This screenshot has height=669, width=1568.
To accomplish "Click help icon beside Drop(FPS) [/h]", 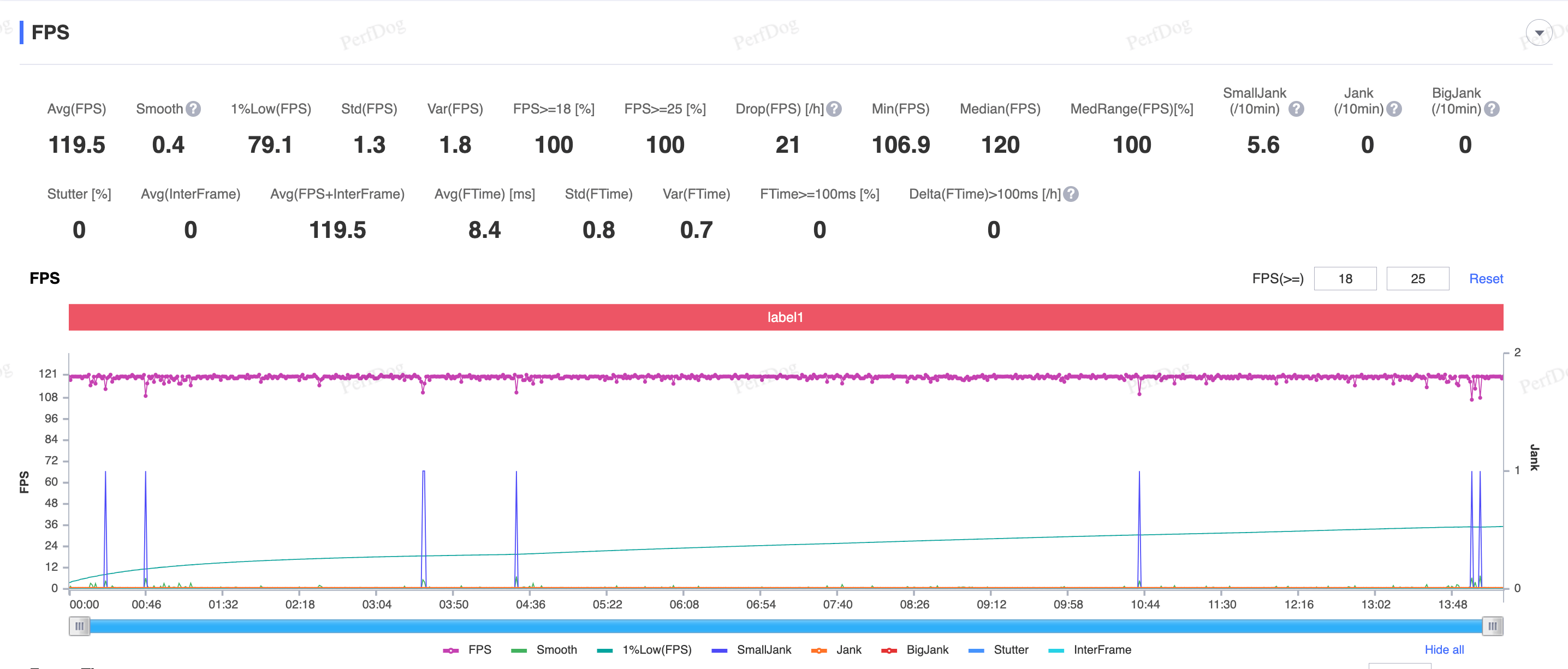I will pyautogui.click(x=834, y=109).
